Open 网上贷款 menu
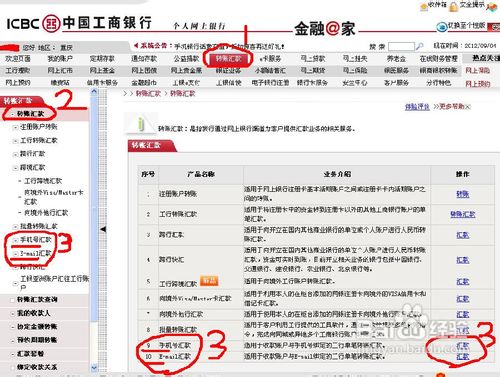500x377 pixels. coord(313,59)
